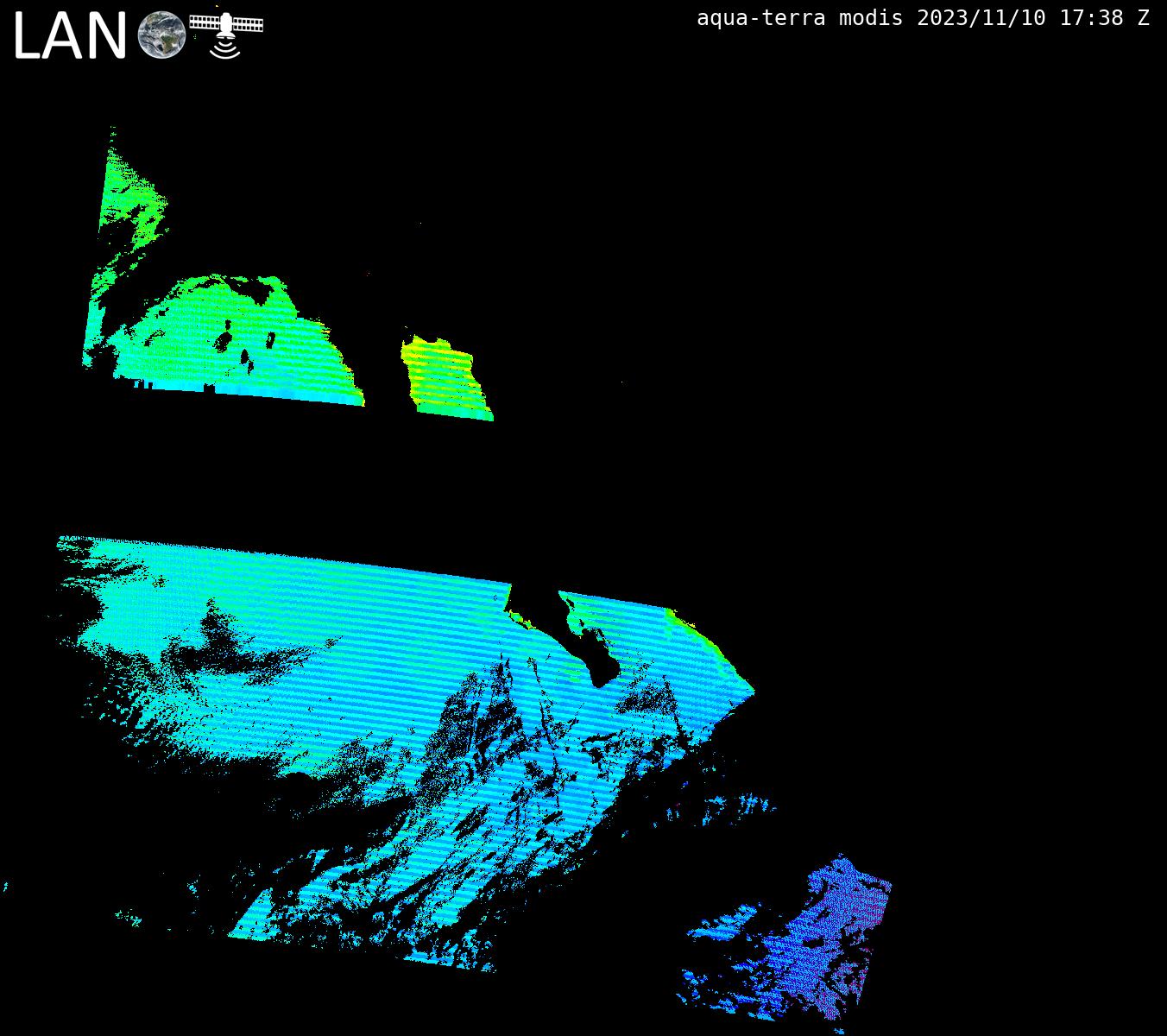Click the satellite icon in the logo
Screen dimensions: 1167x1036
pos(226,35)
